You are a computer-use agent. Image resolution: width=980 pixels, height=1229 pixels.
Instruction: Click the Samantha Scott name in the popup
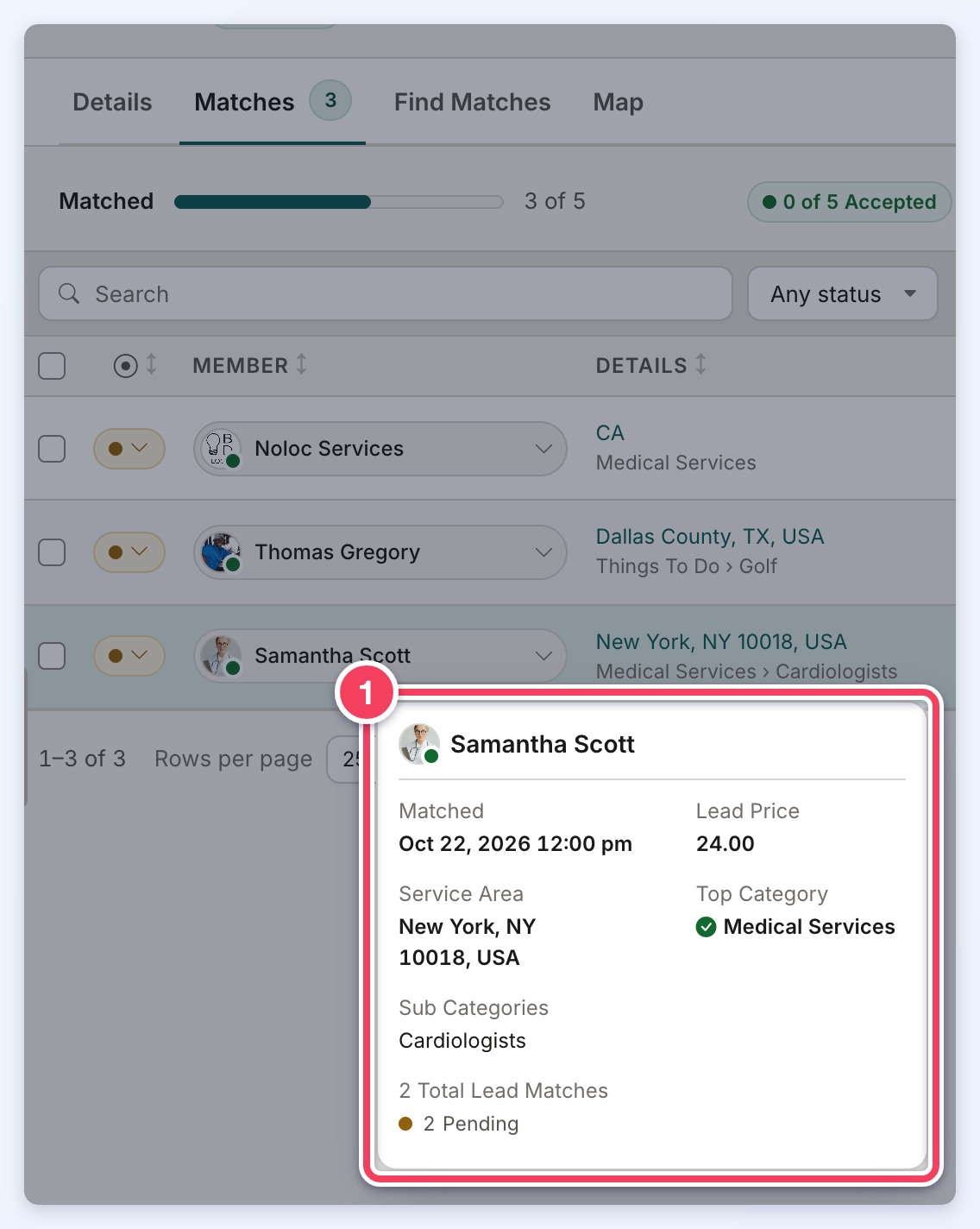(x=543, y=744)
